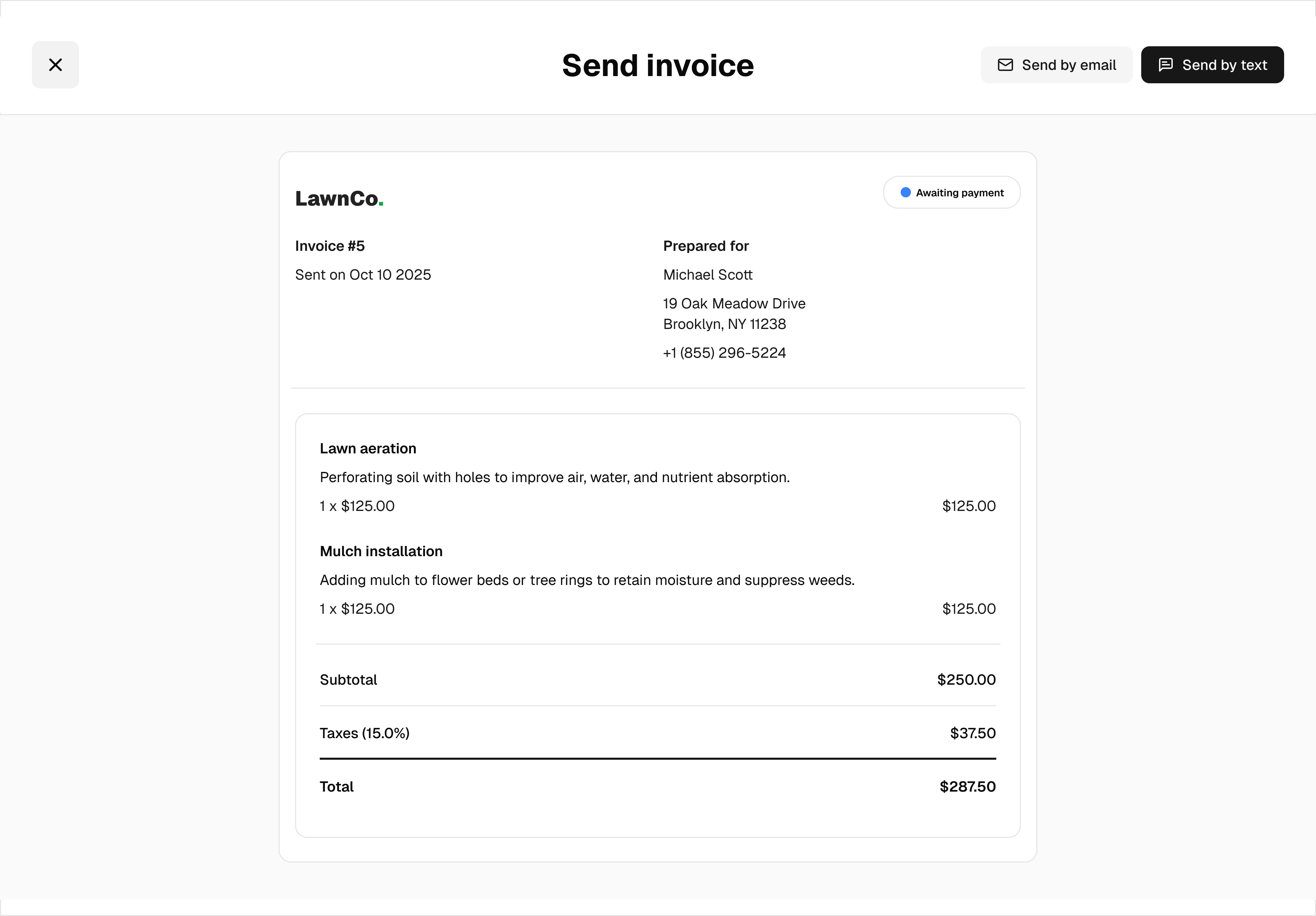
Task: Click the Sent on Oct 10 2025 date
Action: point(363,274)
